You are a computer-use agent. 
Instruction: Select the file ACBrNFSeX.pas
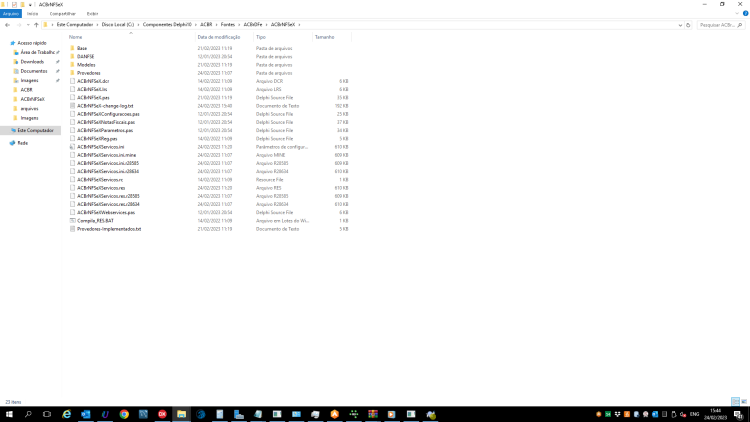tap(93, 98)
